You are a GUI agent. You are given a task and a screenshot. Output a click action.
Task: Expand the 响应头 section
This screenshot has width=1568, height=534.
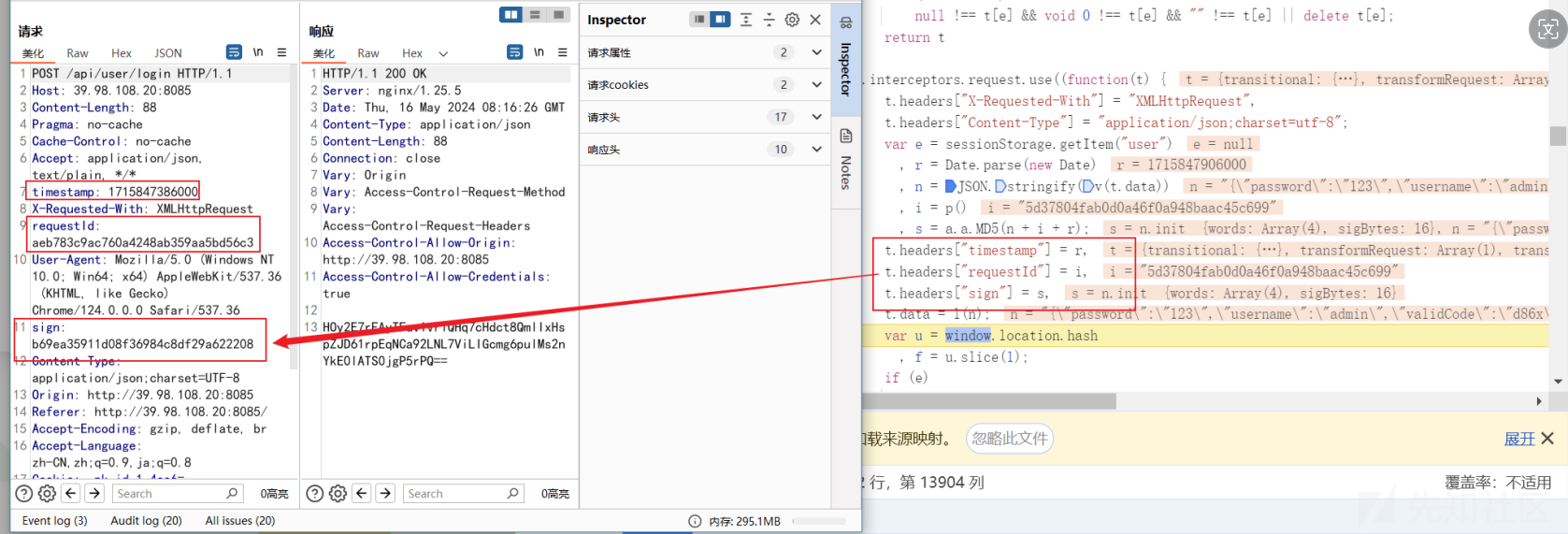click(x=816, y=150)
